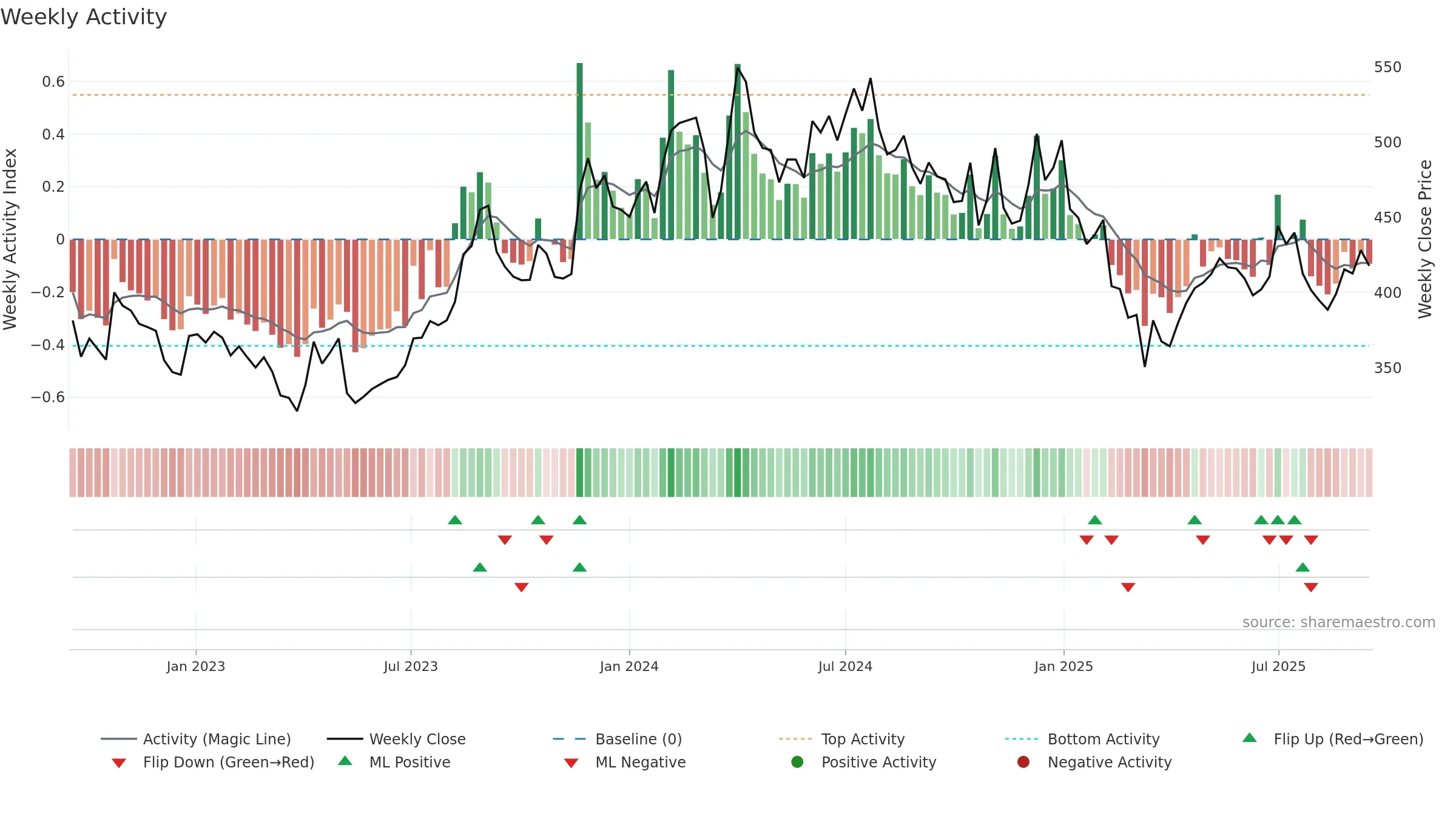Click the Jan 2025 x-axis label
Screen dimensions: 1456x819
coord(1063,666)
